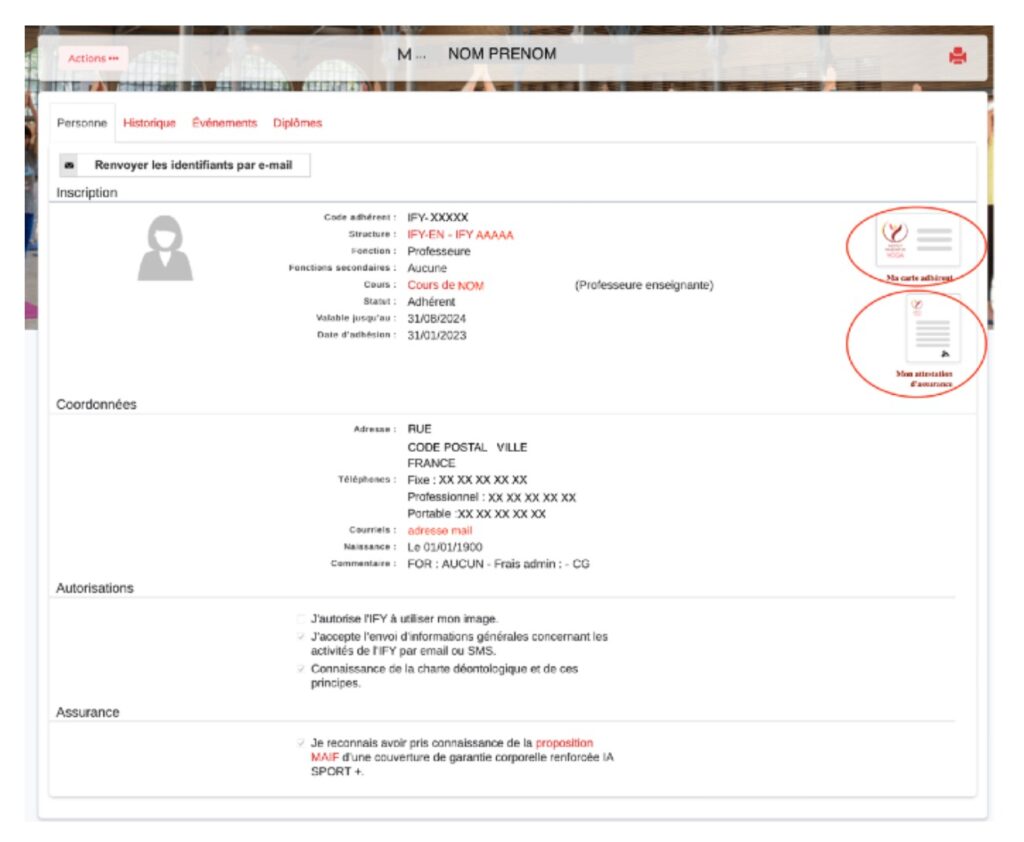Toggle the charte déontologique acknowledgement checkbox

(301, 668)
